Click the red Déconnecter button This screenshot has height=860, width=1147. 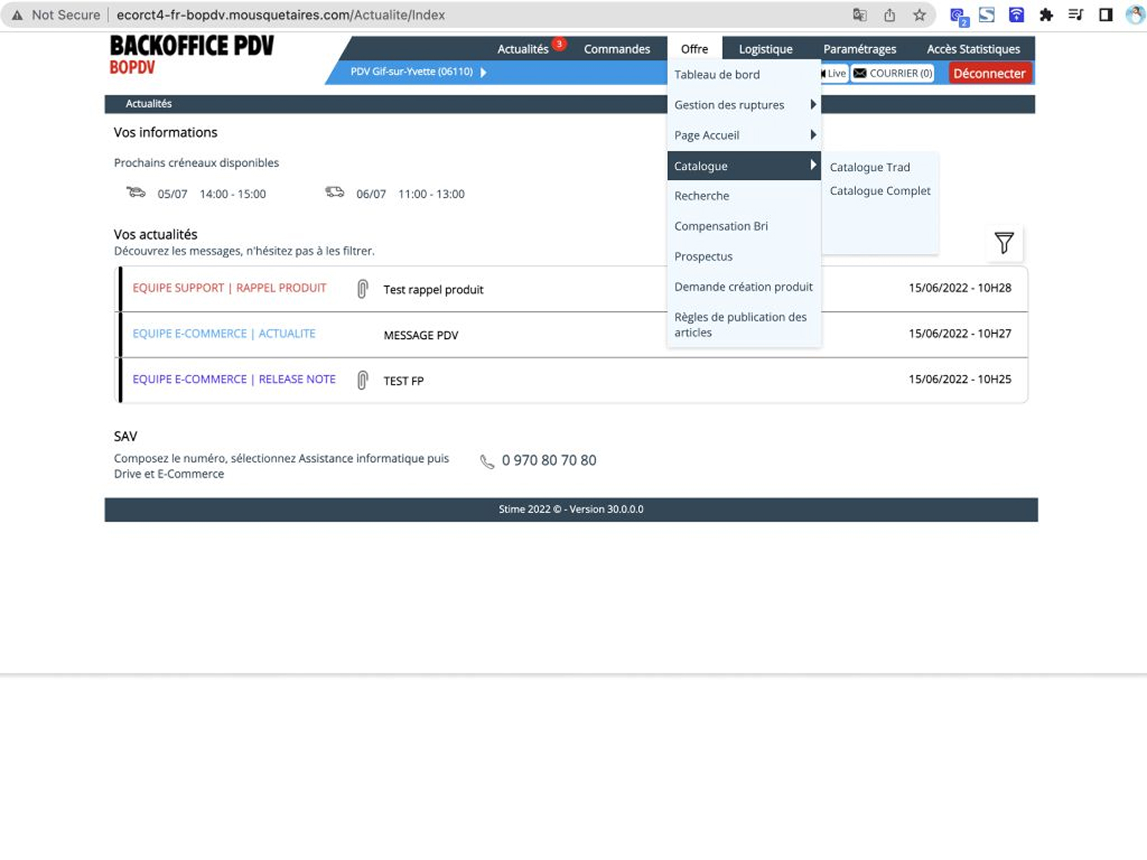click(988, 73)
